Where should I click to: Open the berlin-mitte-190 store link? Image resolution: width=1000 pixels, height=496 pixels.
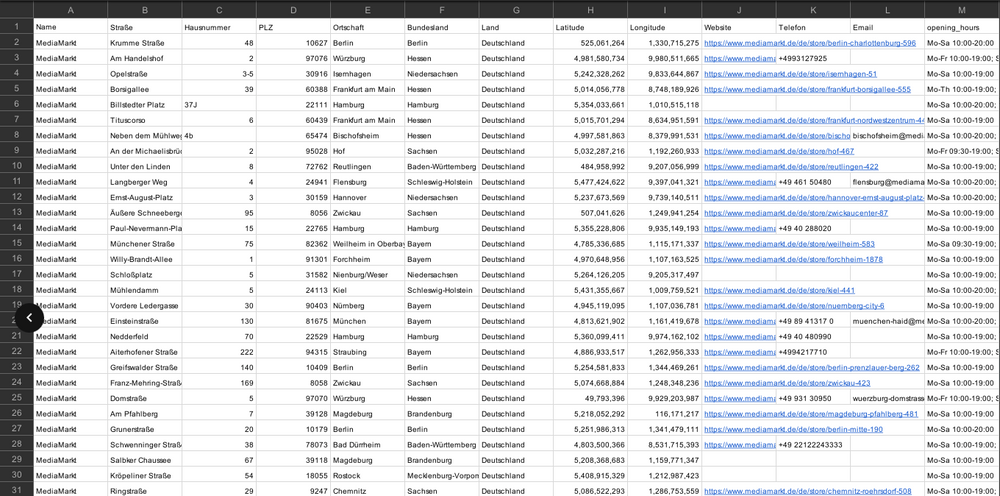[793, 429]
